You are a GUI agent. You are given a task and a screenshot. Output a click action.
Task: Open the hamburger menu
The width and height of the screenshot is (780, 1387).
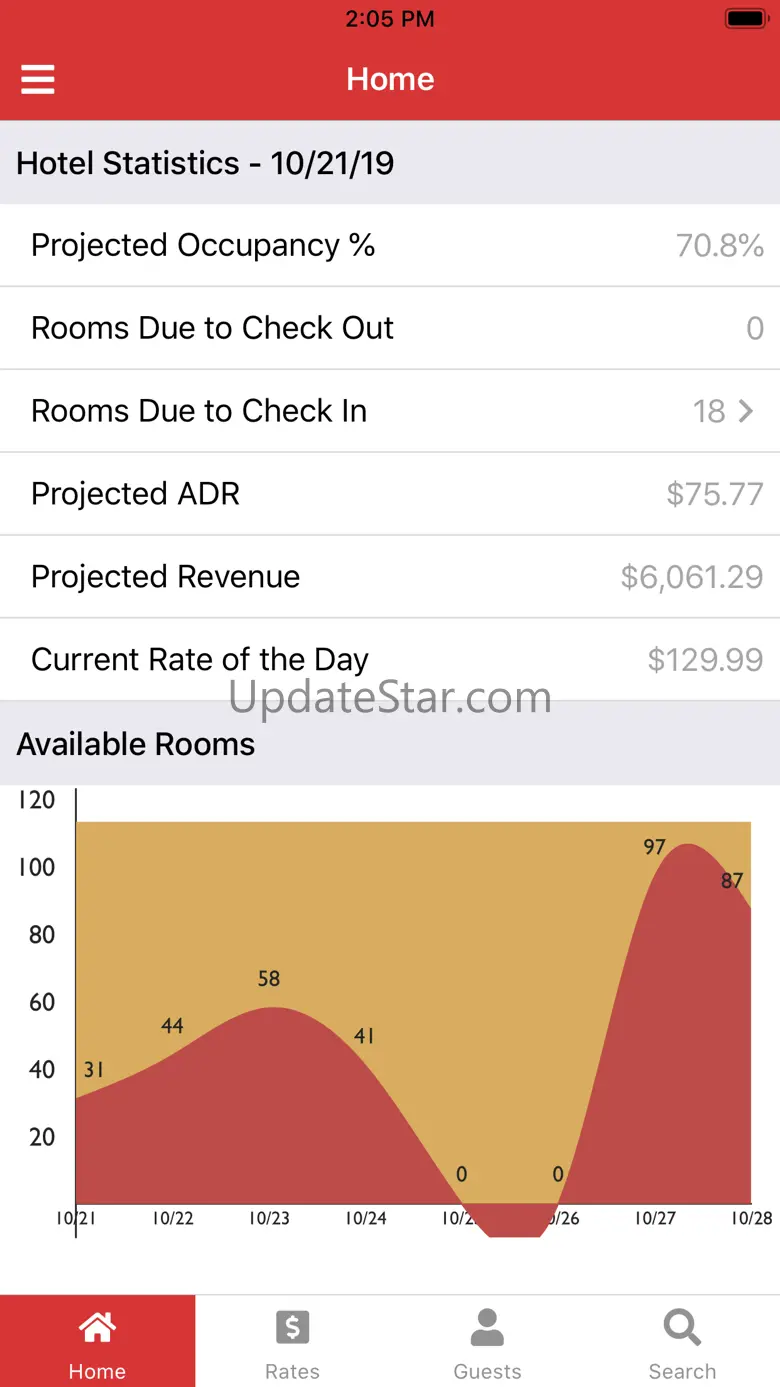click(x=38, y=79)
